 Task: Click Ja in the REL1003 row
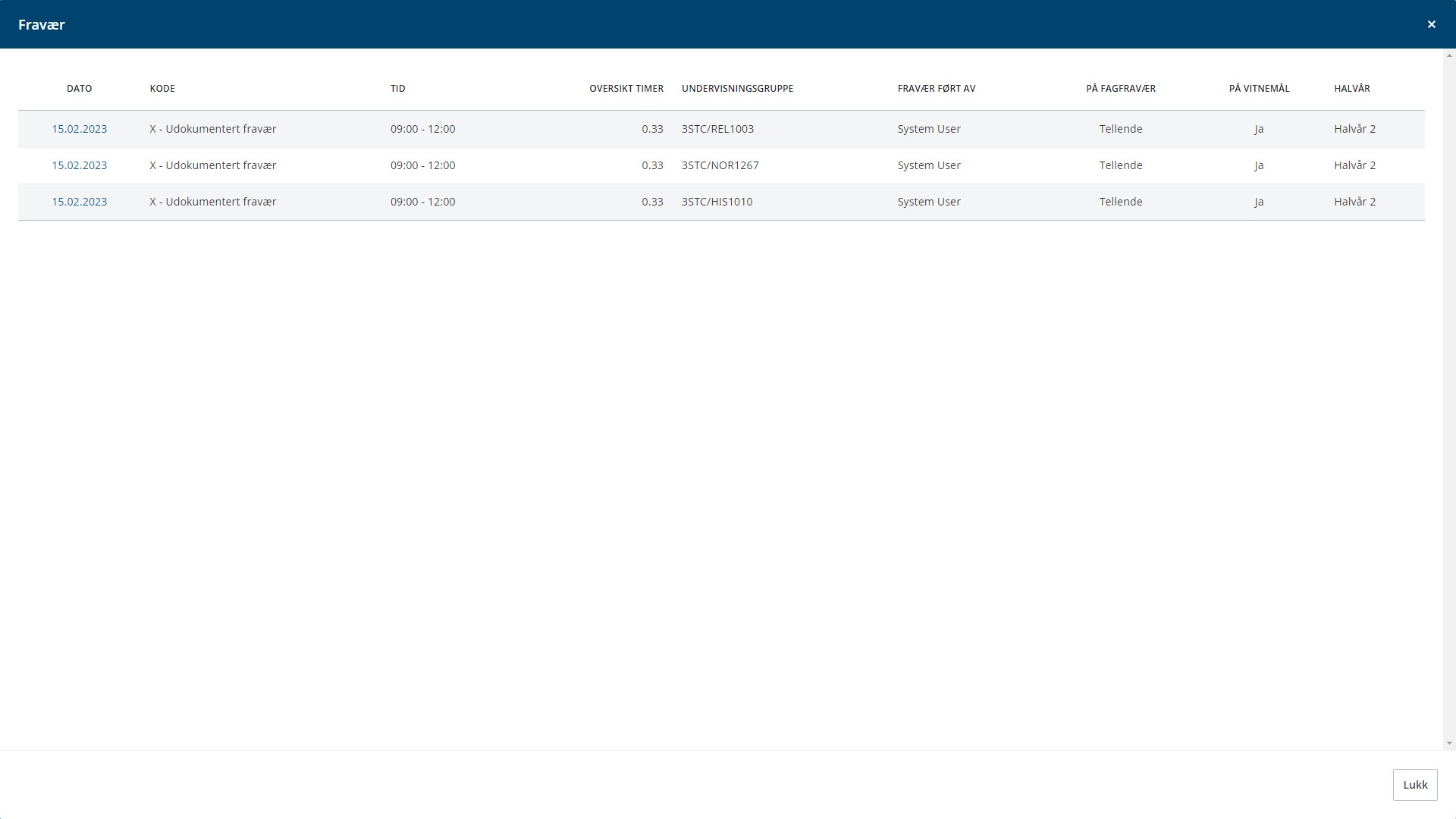pyautogui.click(x=1259, y=129)
